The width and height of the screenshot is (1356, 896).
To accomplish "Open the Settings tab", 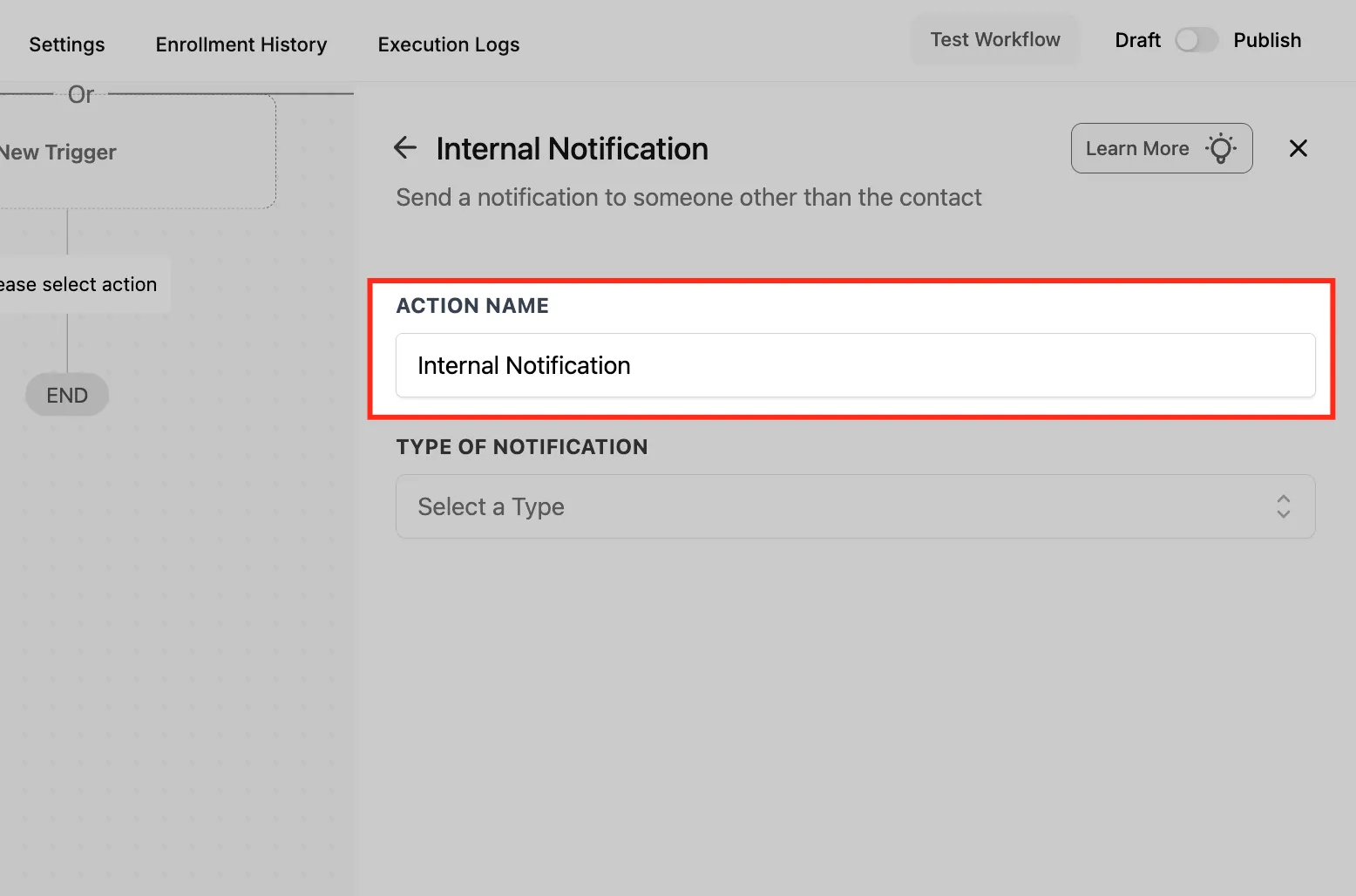I will (x=66, y=44).
